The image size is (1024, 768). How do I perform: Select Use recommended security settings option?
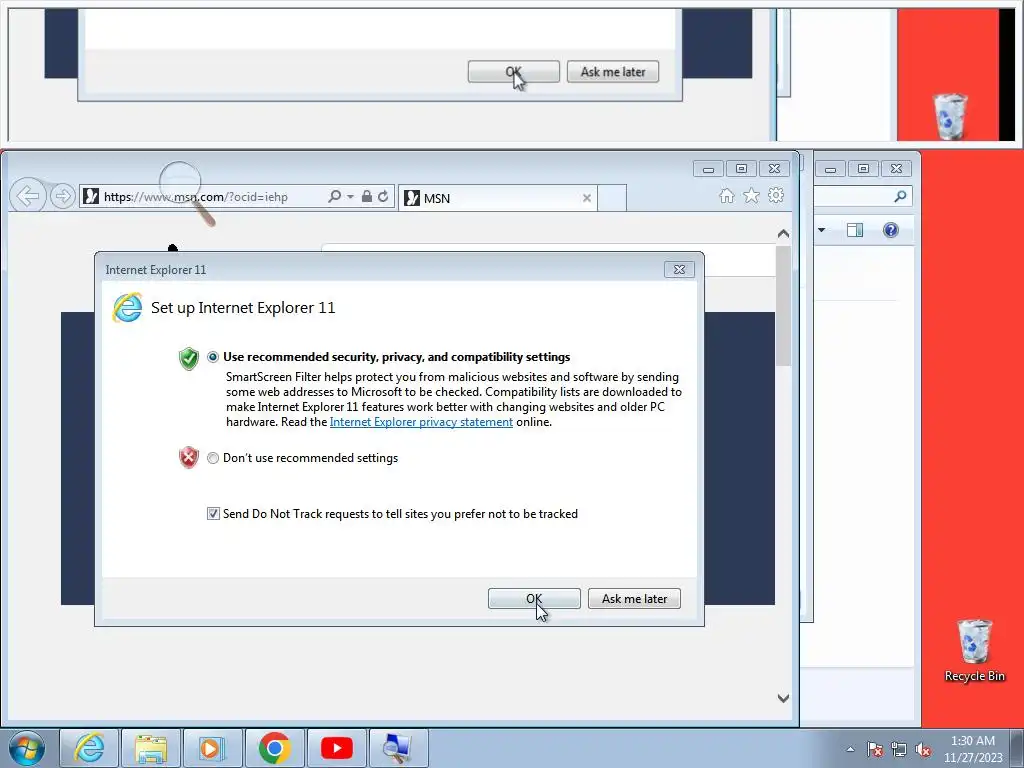tap(213, 357)
